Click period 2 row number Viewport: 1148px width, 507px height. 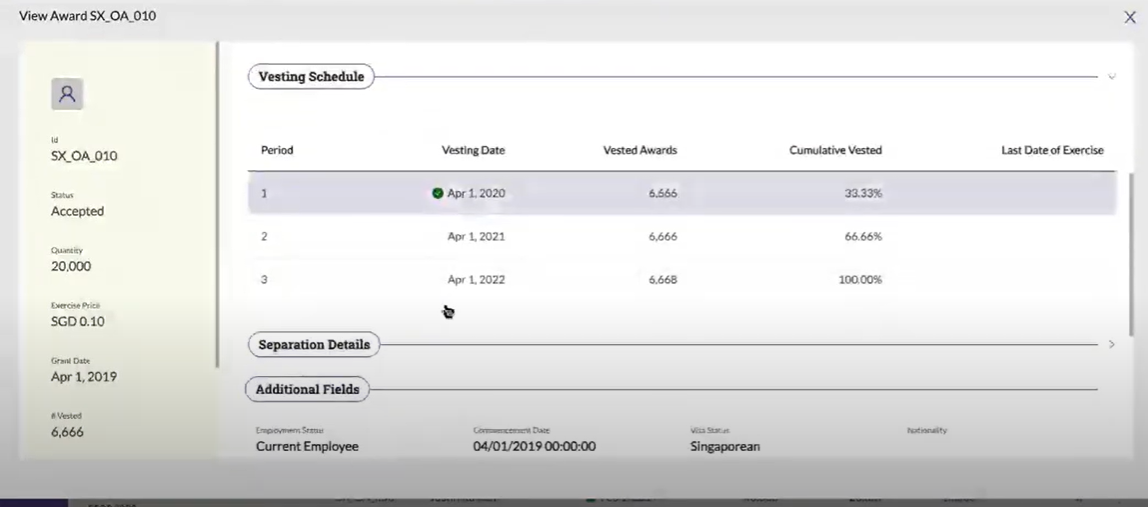(x=264, y=237)
